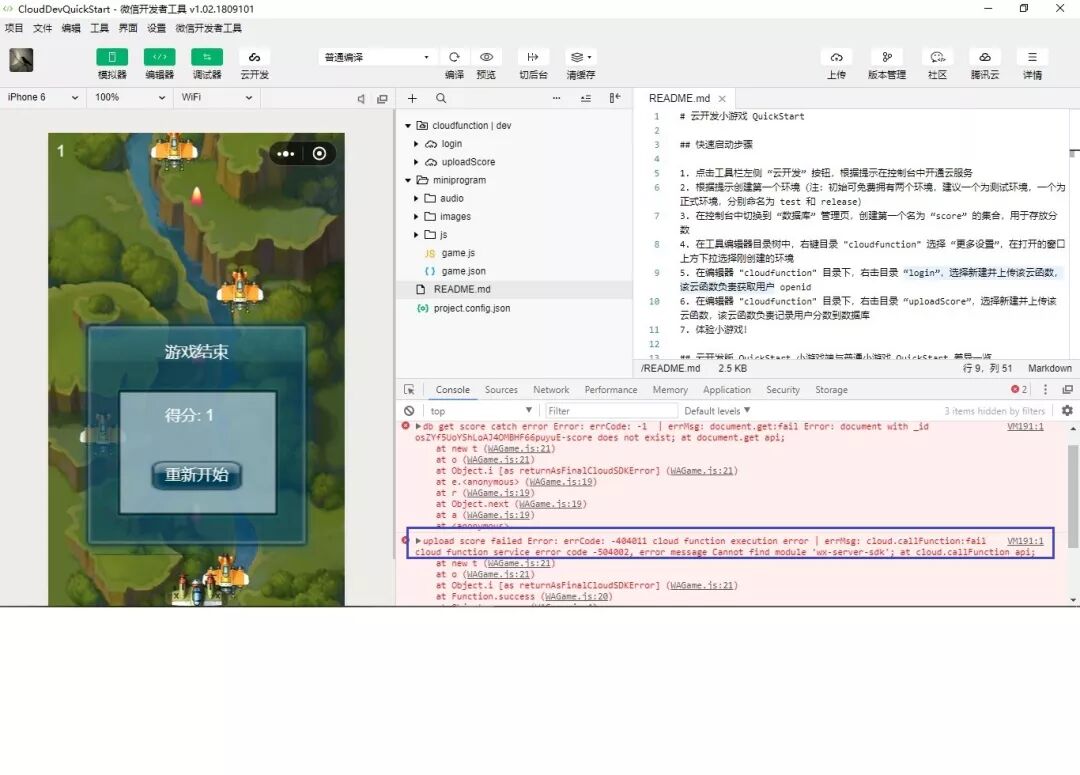Click the preview eye icon
This screenshot has height=775, width=1080.
click(x=486, y=57)
